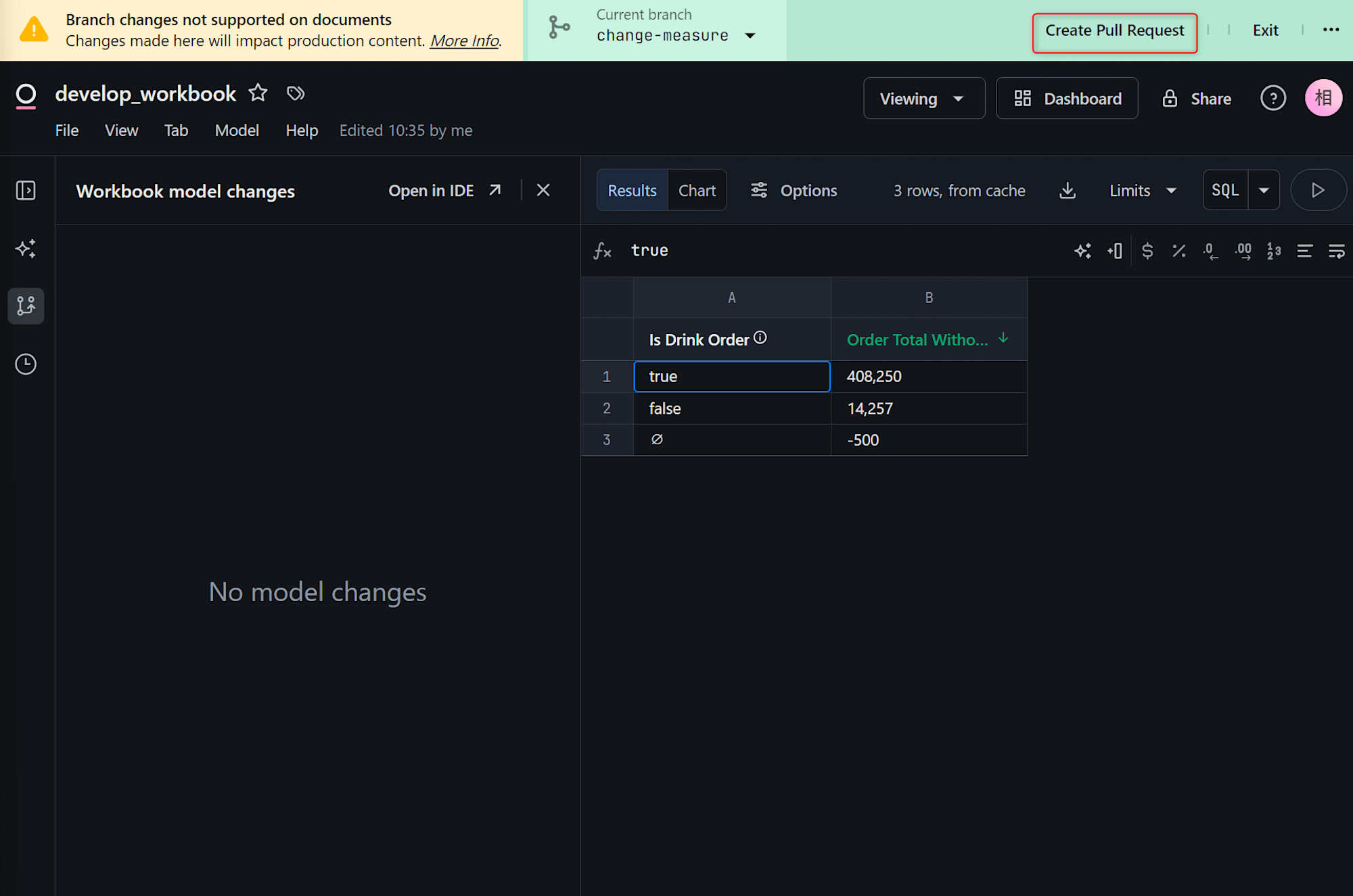Click the add column icon
This screenshot has width=1353, height=896.
coord(1115,251)
